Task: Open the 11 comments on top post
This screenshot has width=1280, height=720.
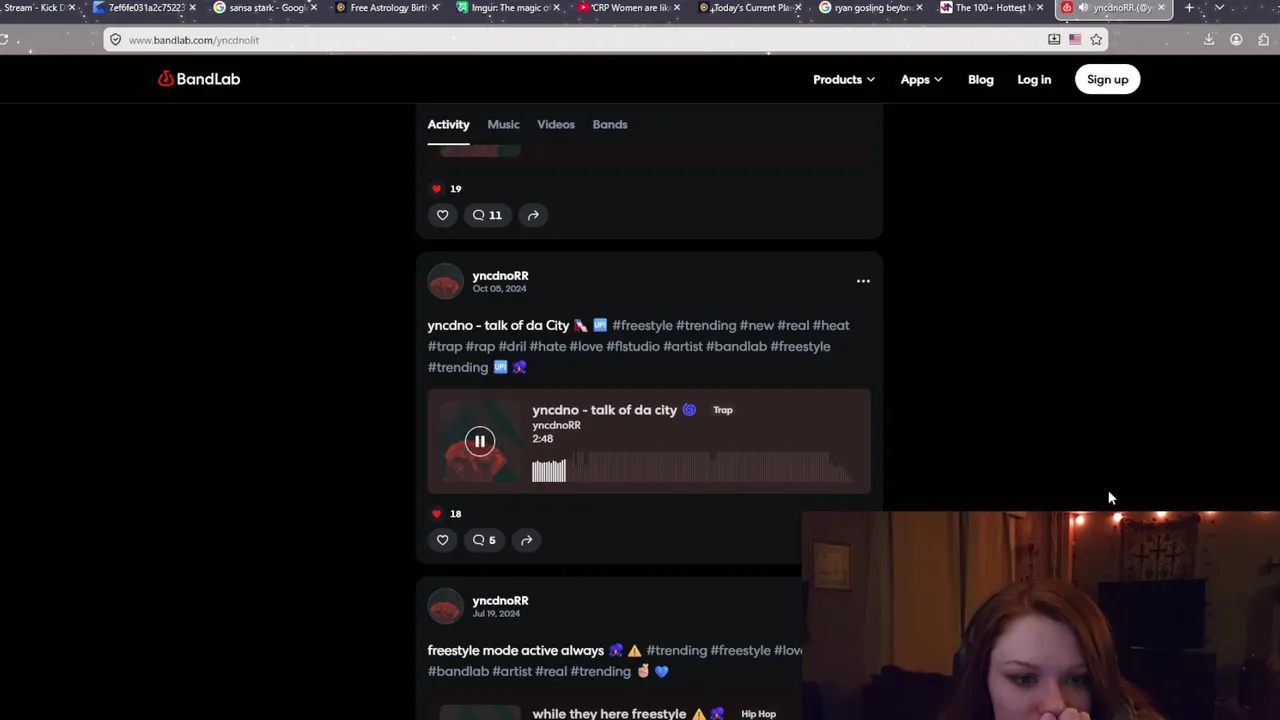Action: [x=487, y=215]
